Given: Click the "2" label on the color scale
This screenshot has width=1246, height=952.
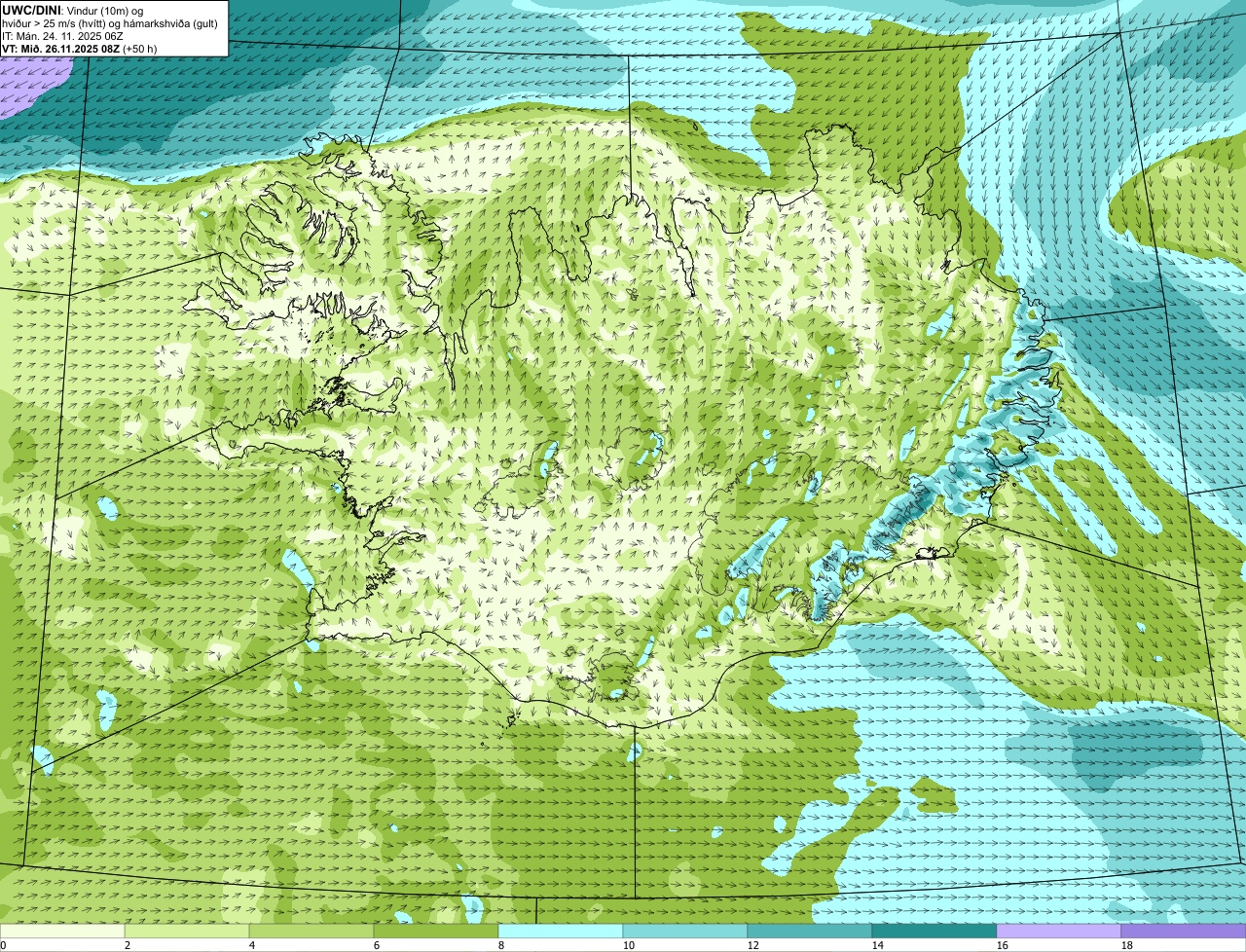Looking at the screenshot, I should pos(128,945).
